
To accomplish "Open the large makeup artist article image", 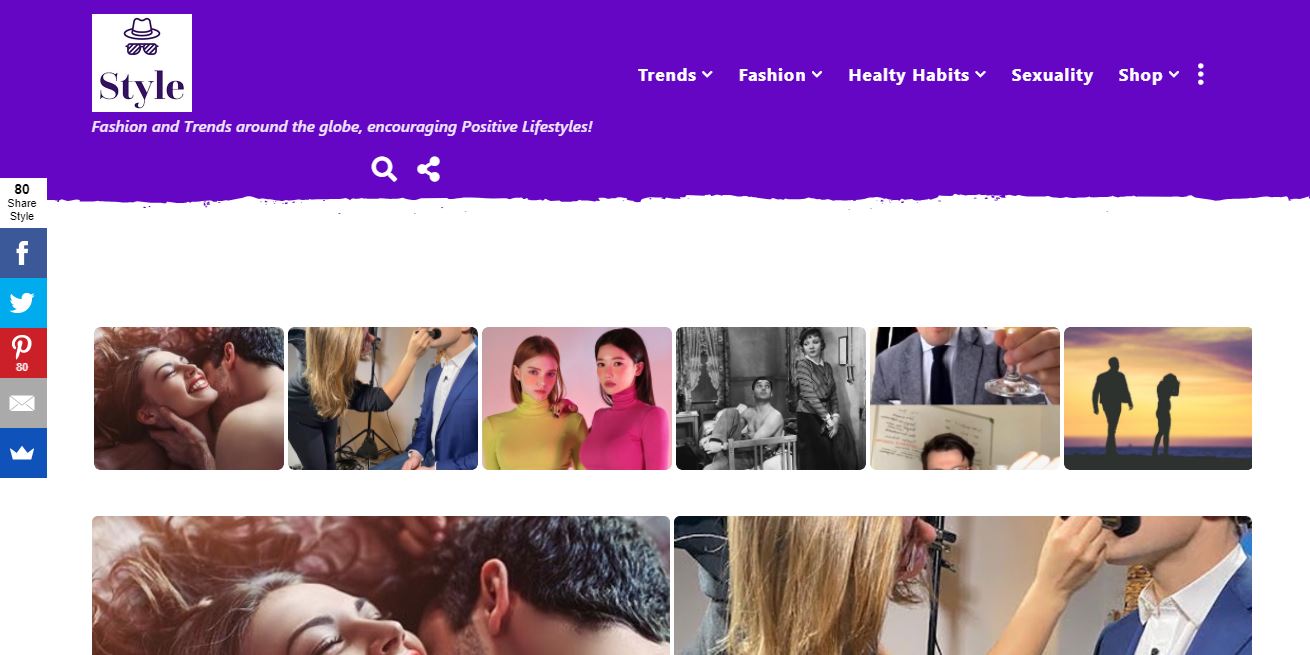I will (963, 585).
